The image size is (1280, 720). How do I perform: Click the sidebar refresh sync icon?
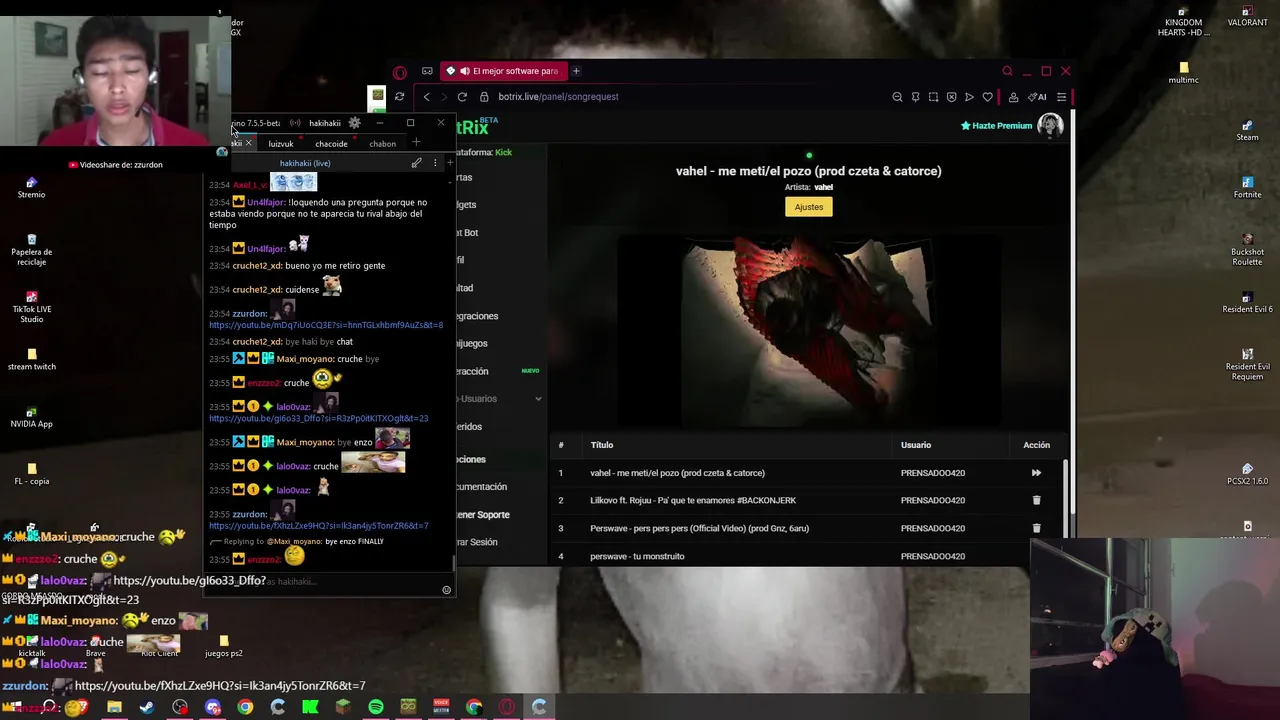coord(399,97)
